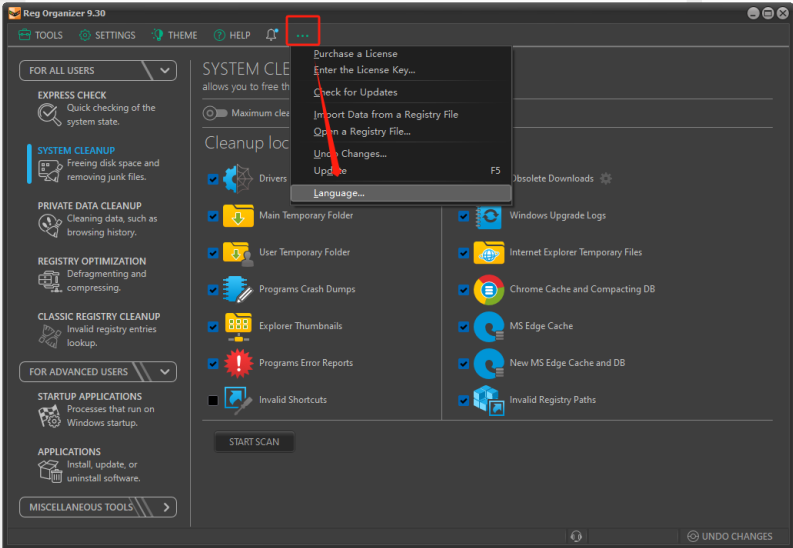Image resolution: width=793 pixels, height=548 pixels.
Task: Open the Help menu
Action: (232, 35)
